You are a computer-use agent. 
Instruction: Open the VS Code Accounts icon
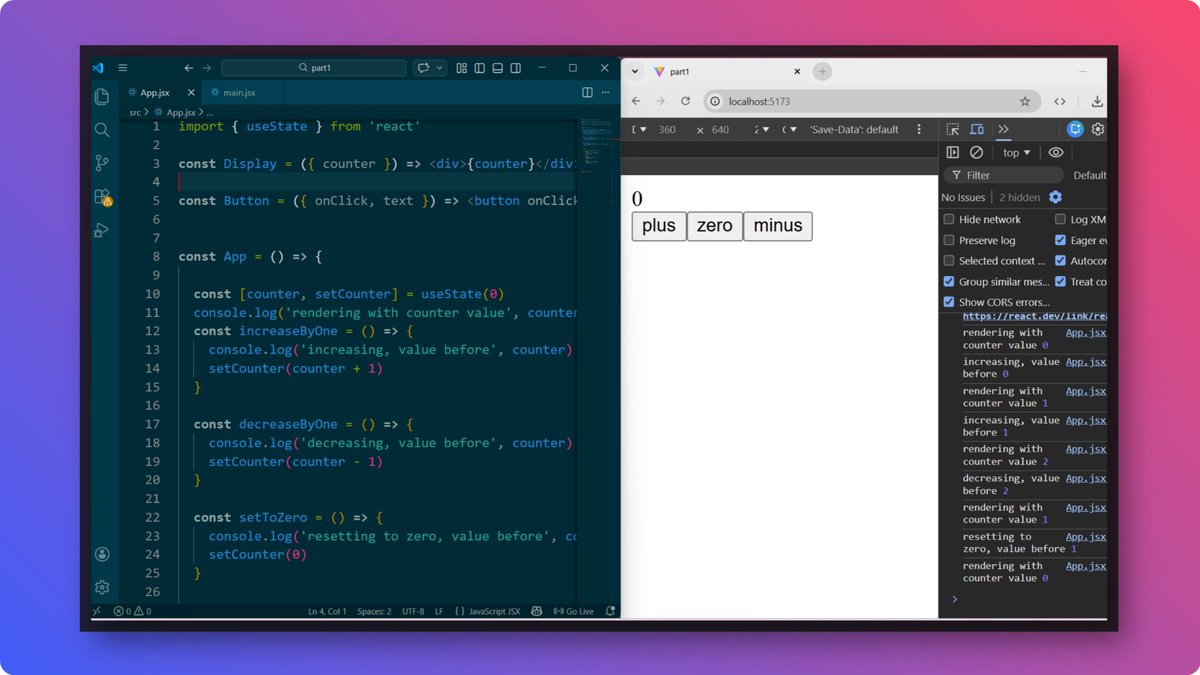tap(101, 554)
